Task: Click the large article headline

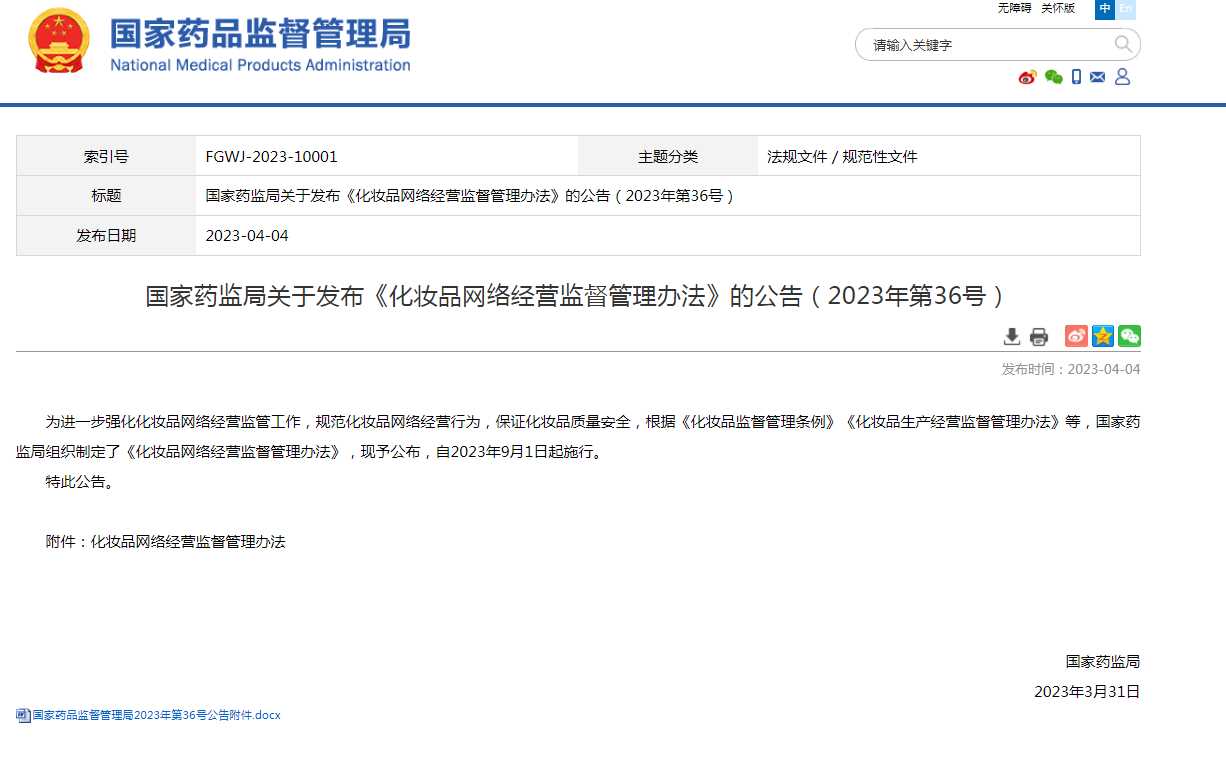Action: click(x=576, y=296)
